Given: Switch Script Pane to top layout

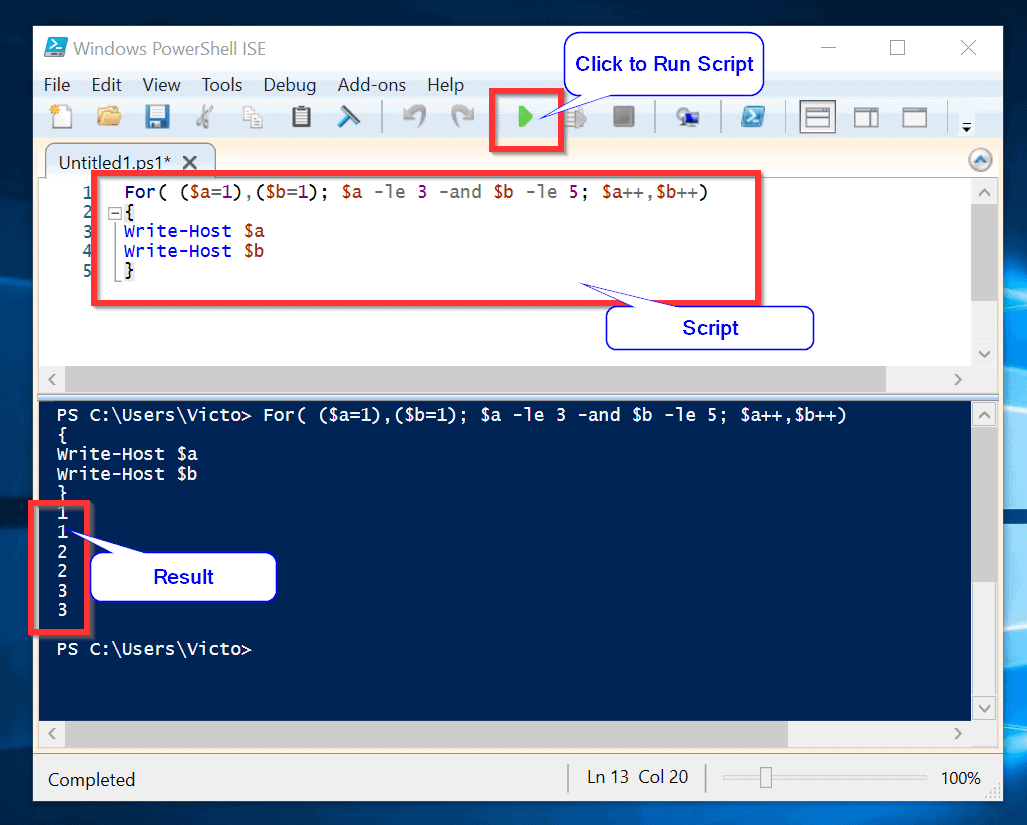Looking at the screenshot, I should (x=817, y=116).
